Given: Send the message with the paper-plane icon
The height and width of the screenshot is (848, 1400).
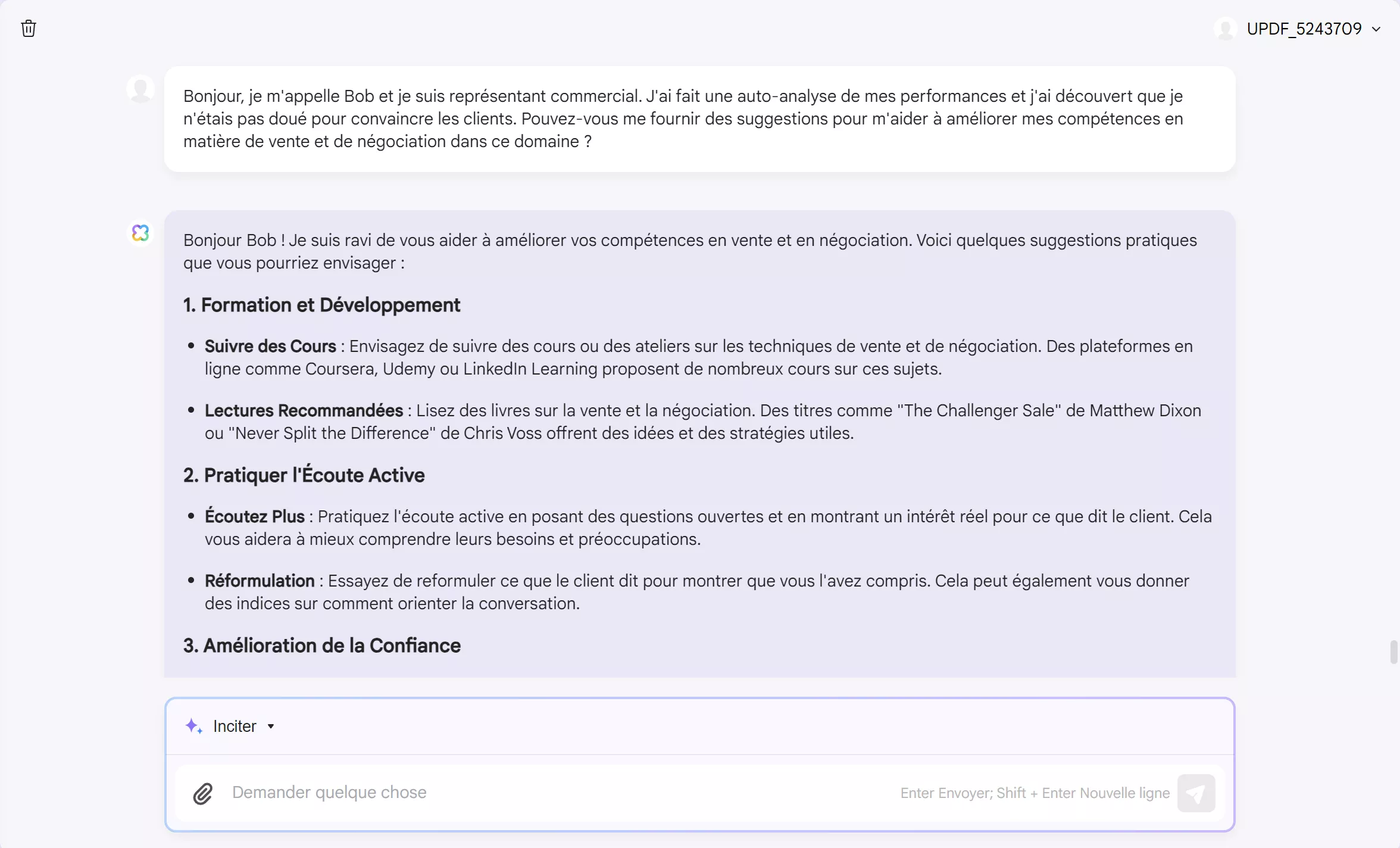Looking at the screenshot, I should [x=1196, y=793].
